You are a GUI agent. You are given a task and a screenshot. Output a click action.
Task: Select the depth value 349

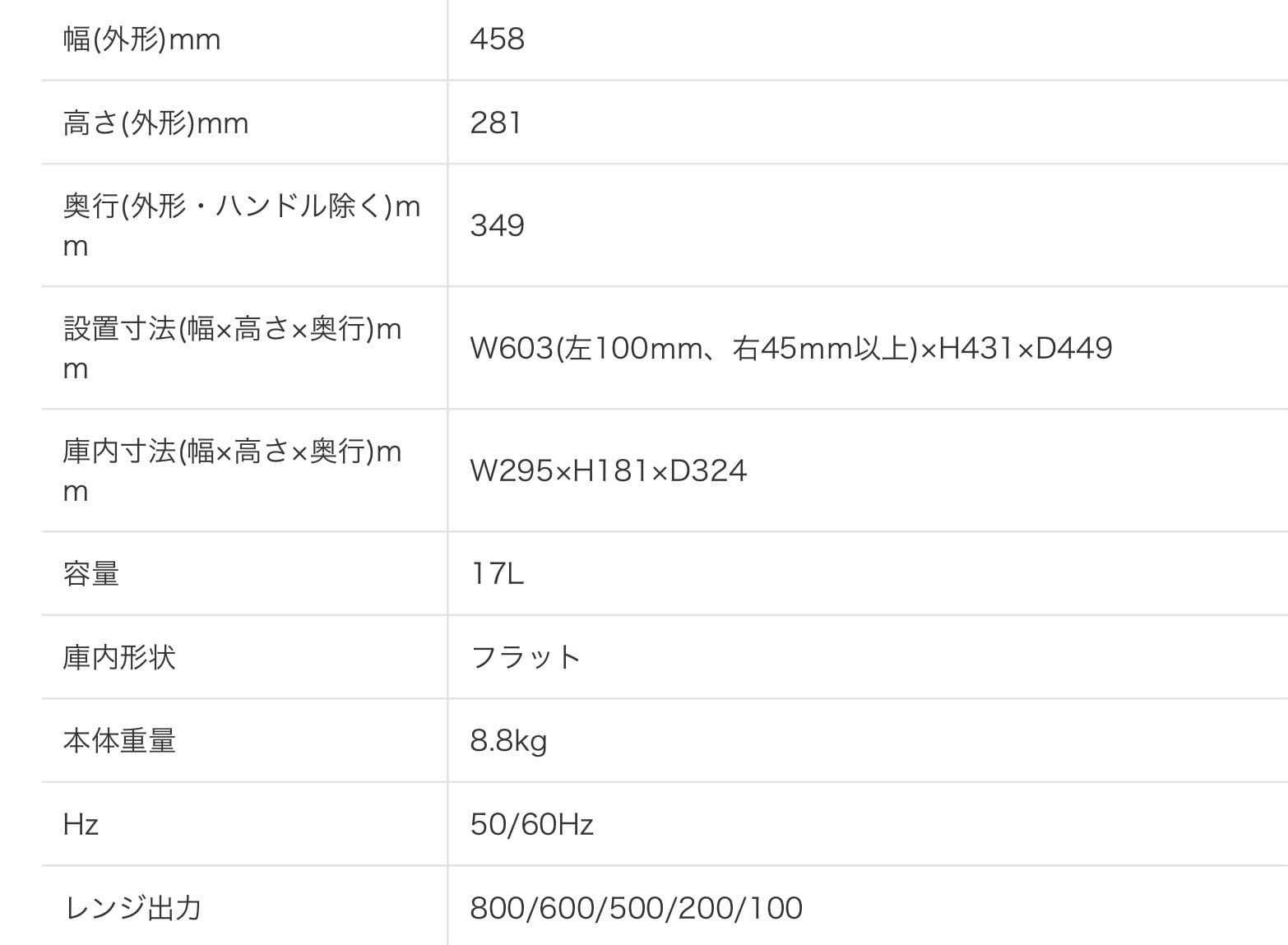point(497,225)
